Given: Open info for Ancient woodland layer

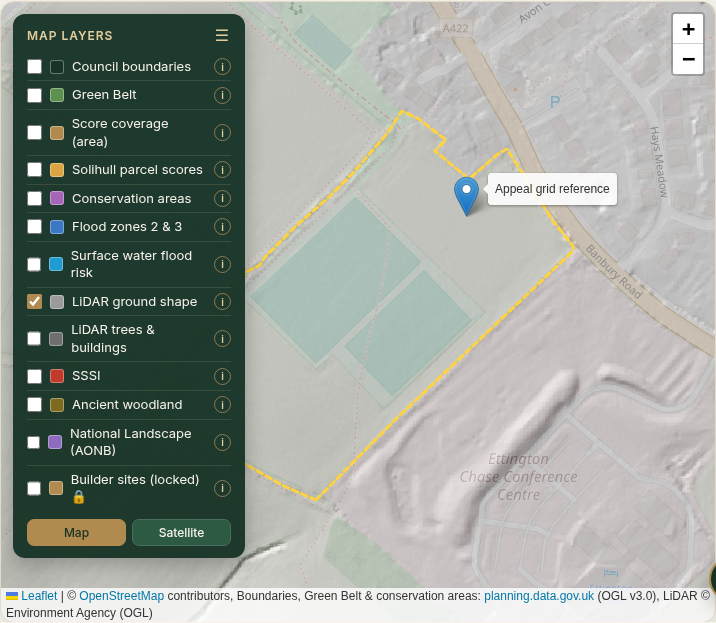Looking at the screenshot, I should [x=222, y=405].
